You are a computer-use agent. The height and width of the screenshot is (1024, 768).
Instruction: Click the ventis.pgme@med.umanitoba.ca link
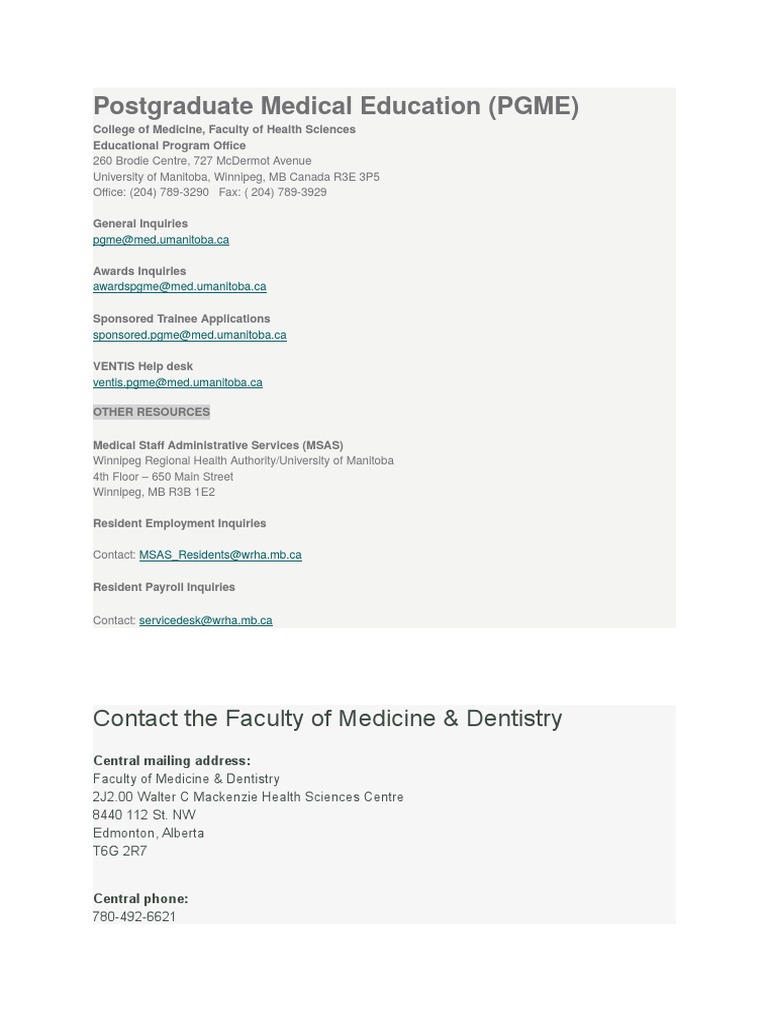pyautogui.click(x=177, y=382)
